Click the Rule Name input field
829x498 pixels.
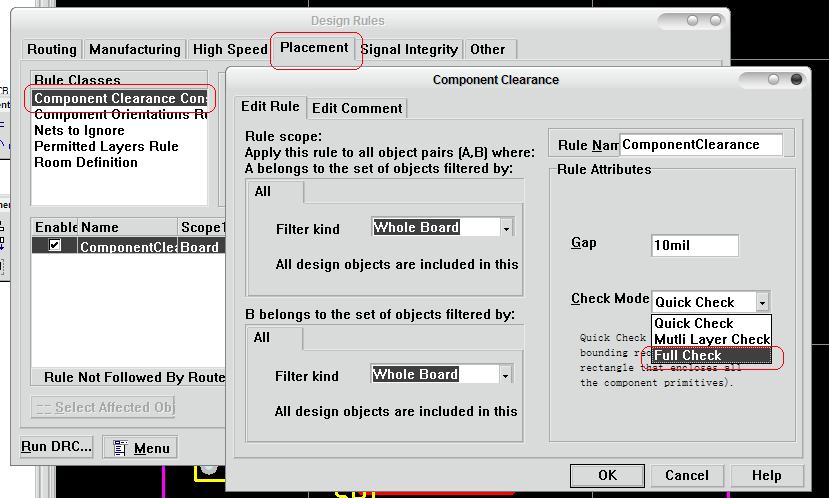(701, 144)
